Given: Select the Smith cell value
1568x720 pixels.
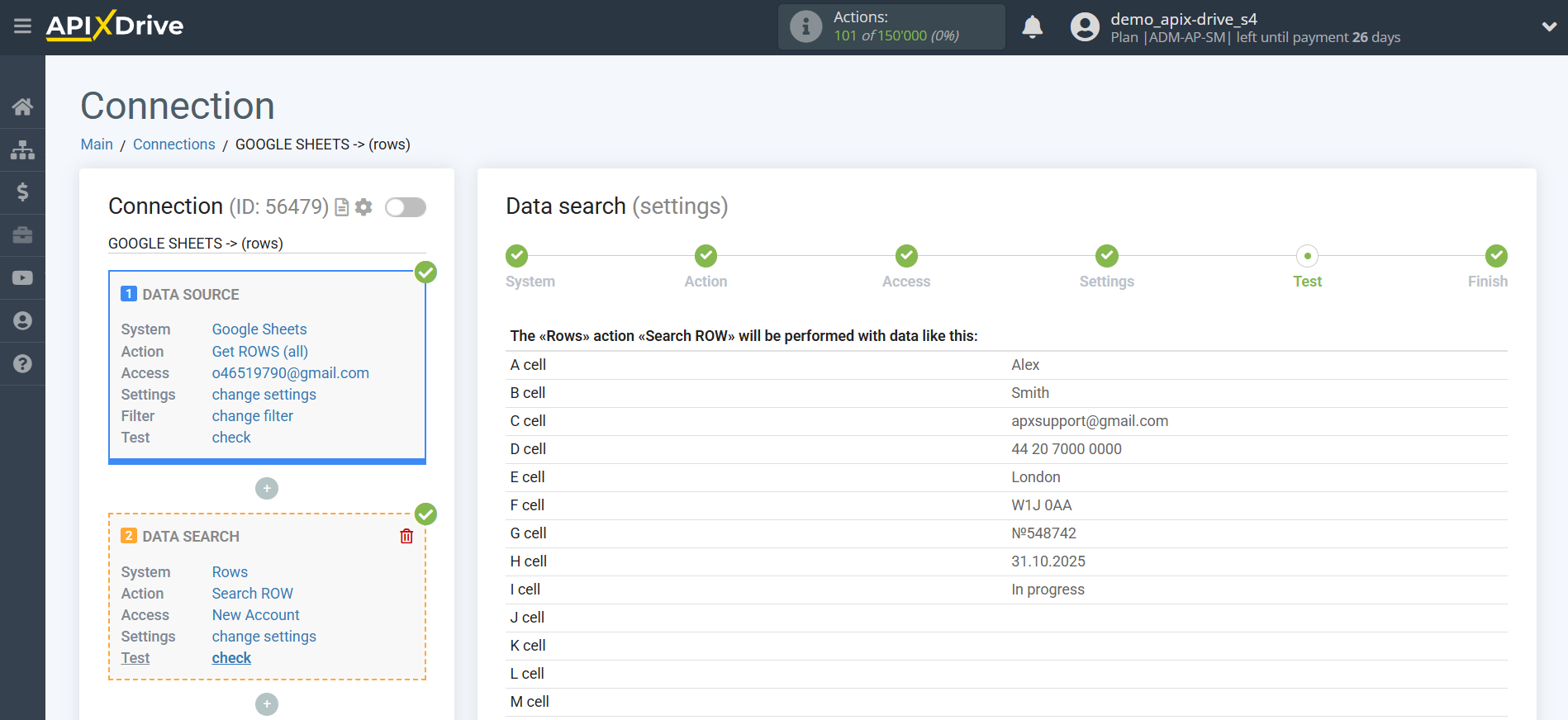Looking at the screenshot, I should (1030, 393).
